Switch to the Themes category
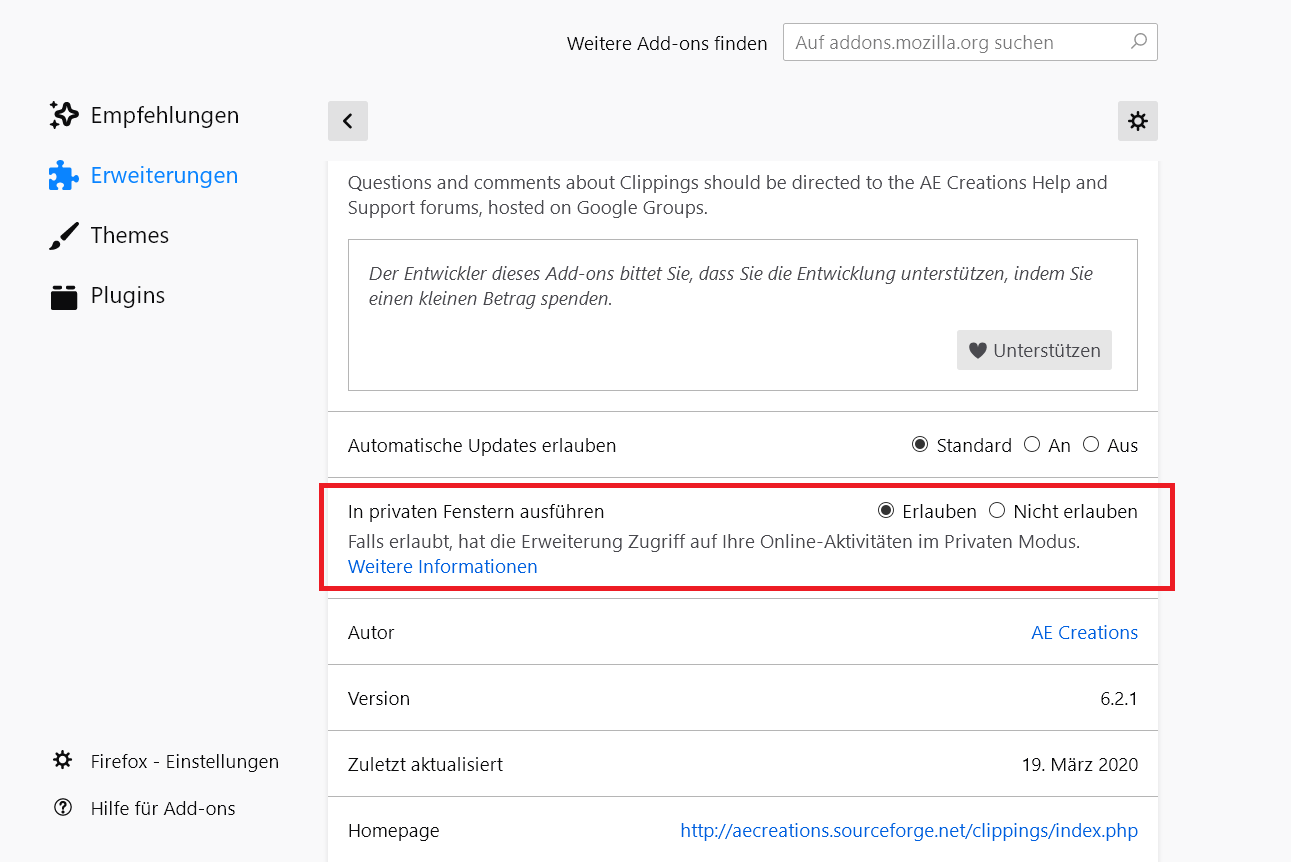 point(130,236)
